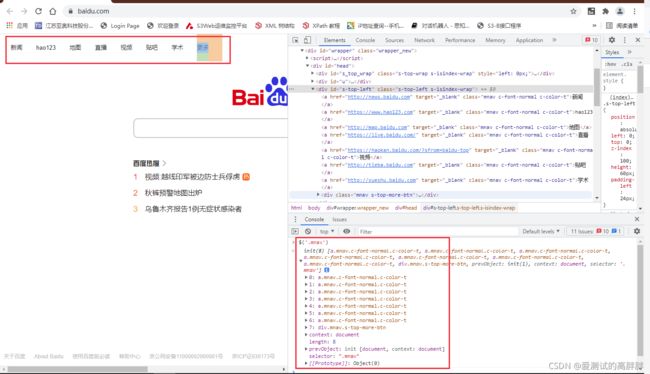The width and height of the screenshot is (650, 374).
Task: Select the body breadcrumb
Action: [x=314, y=208]
